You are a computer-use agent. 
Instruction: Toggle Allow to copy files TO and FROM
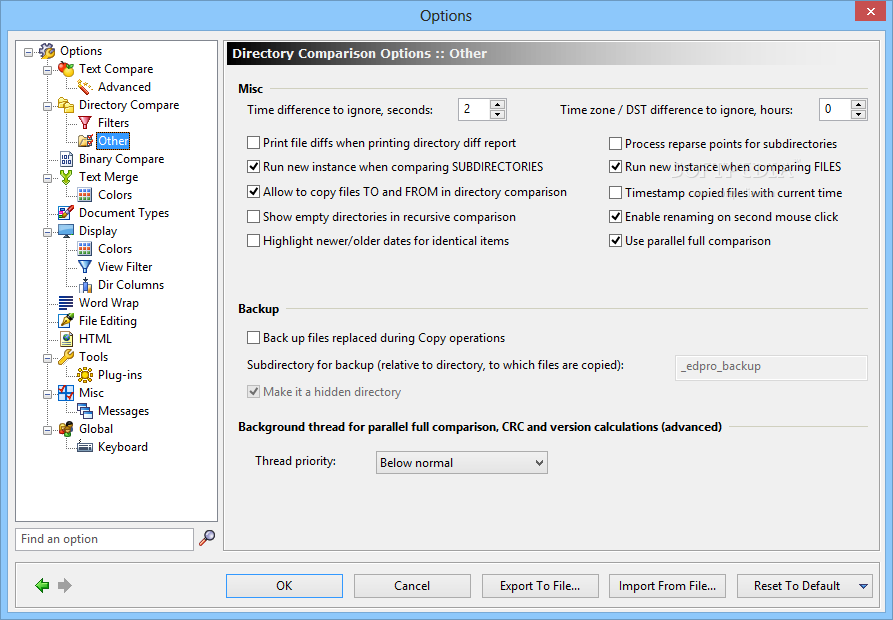(253, 192)
